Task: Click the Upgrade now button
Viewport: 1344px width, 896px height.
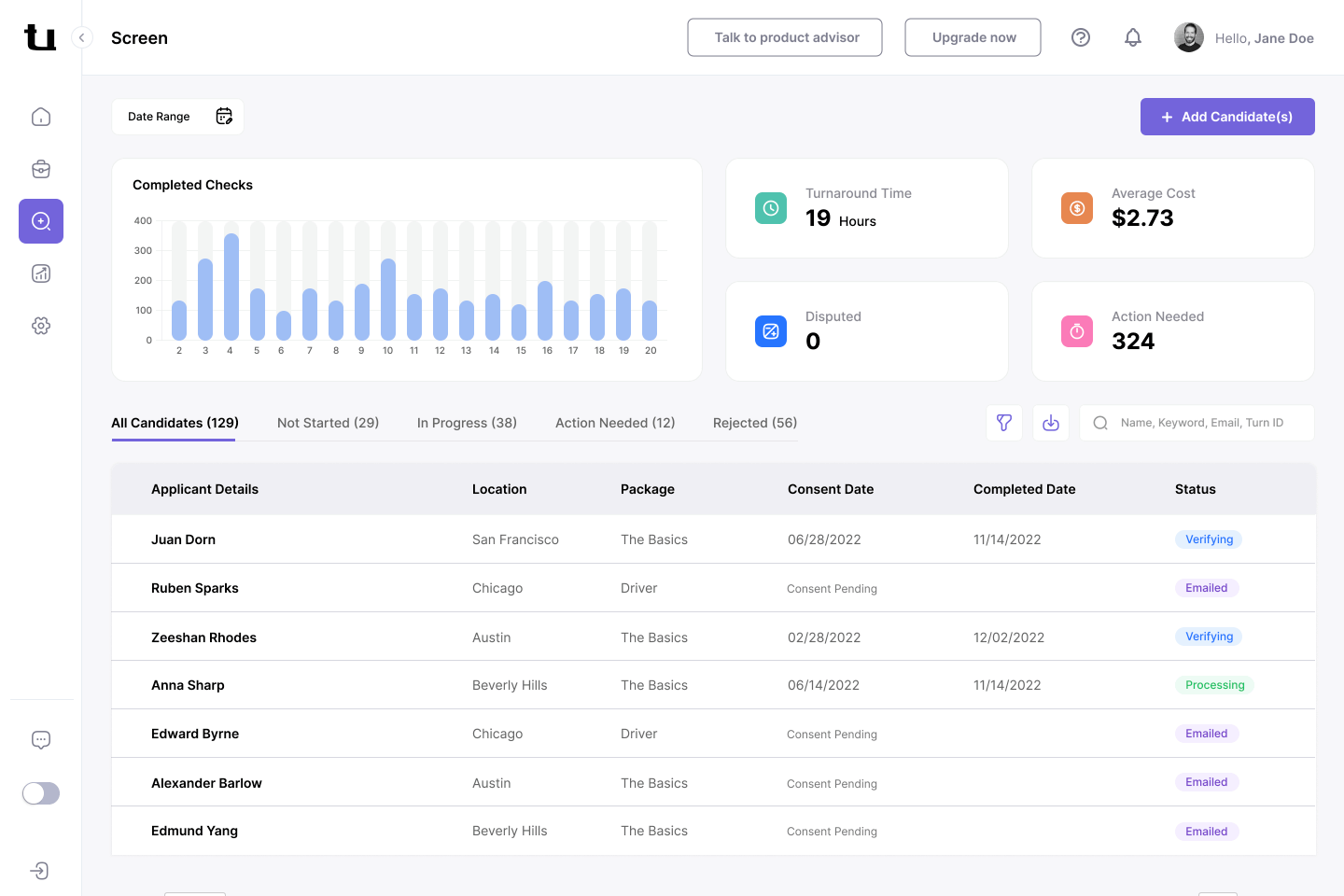Action: (x=973, y=37)
